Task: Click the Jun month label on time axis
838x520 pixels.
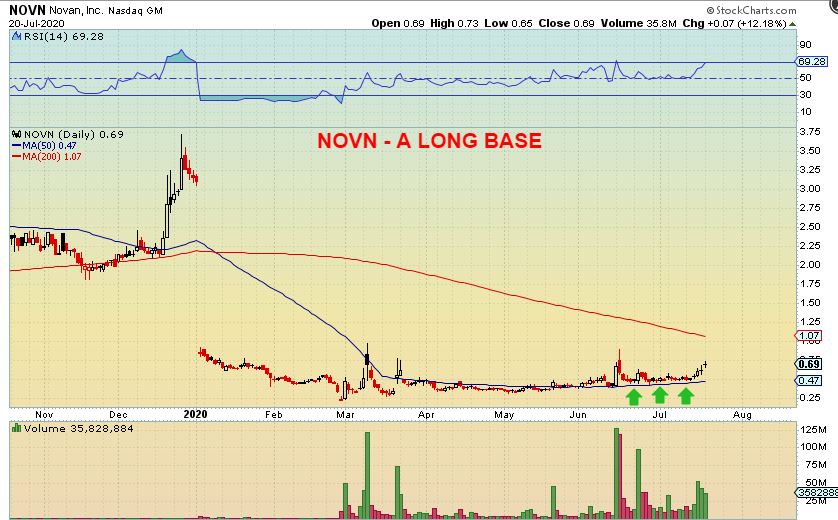Action: pos(578,415)
